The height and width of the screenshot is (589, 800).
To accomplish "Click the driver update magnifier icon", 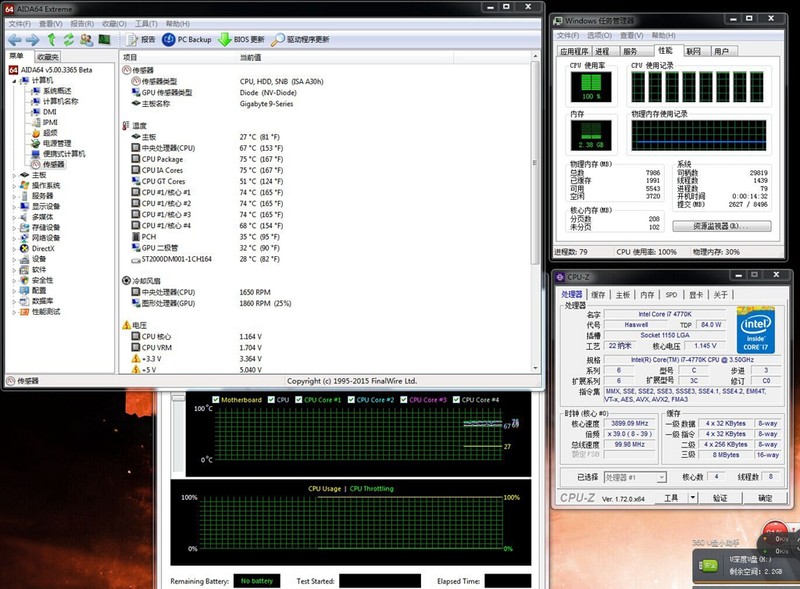I will (x=277, y=39).
